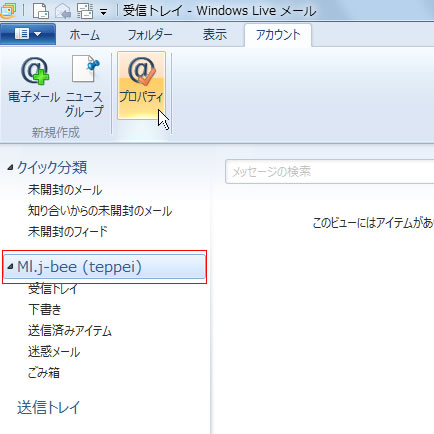Open the 送信トレイ outbox
Screen dimensions: 434x434
[49, 407]
